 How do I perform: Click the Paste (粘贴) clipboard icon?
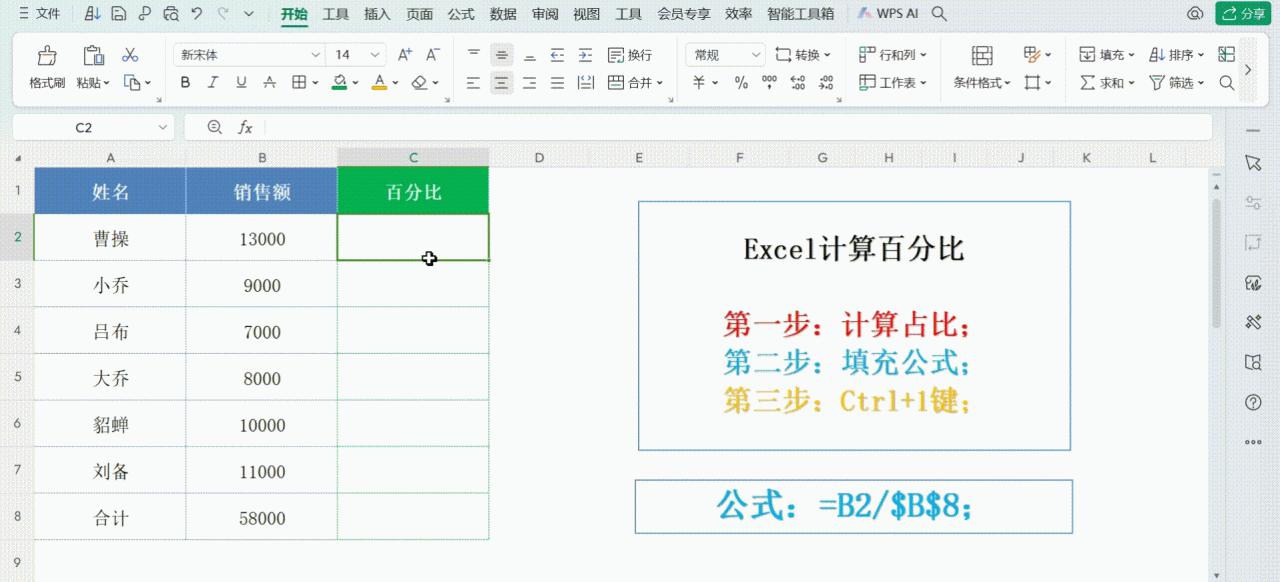tap(93, 56)
